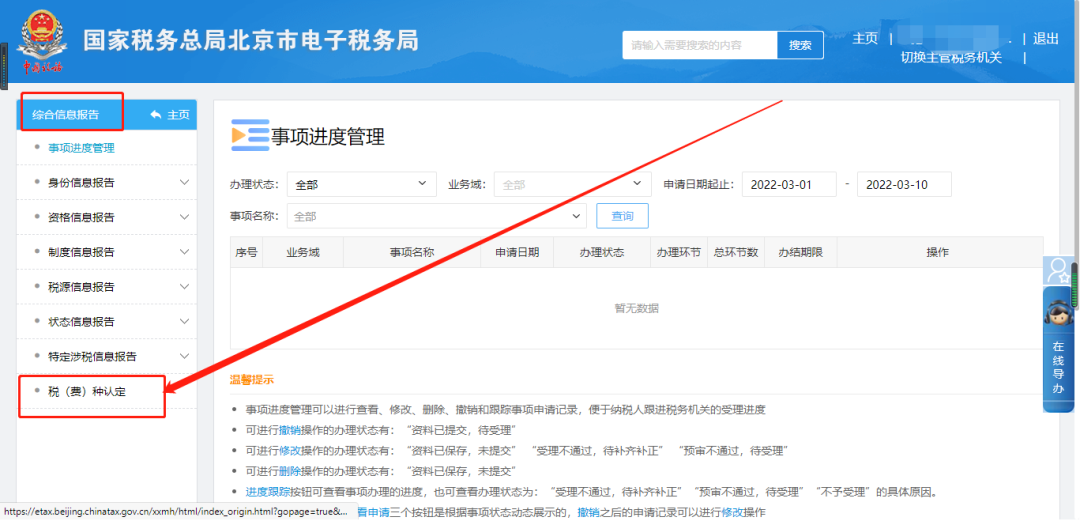Click the 撤销 link in tips
Screen dimensions: 1080x521
point(290,430)
